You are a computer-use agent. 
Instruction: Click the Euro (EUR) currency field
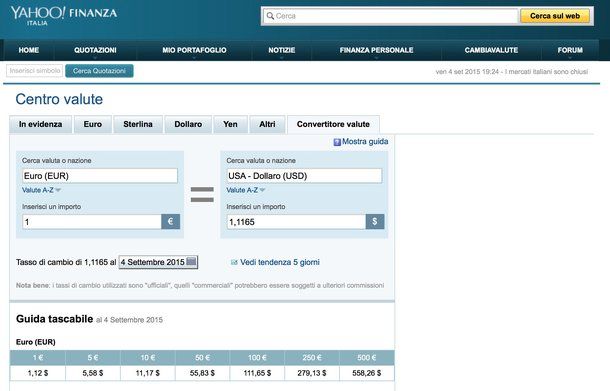coord(100,176)
